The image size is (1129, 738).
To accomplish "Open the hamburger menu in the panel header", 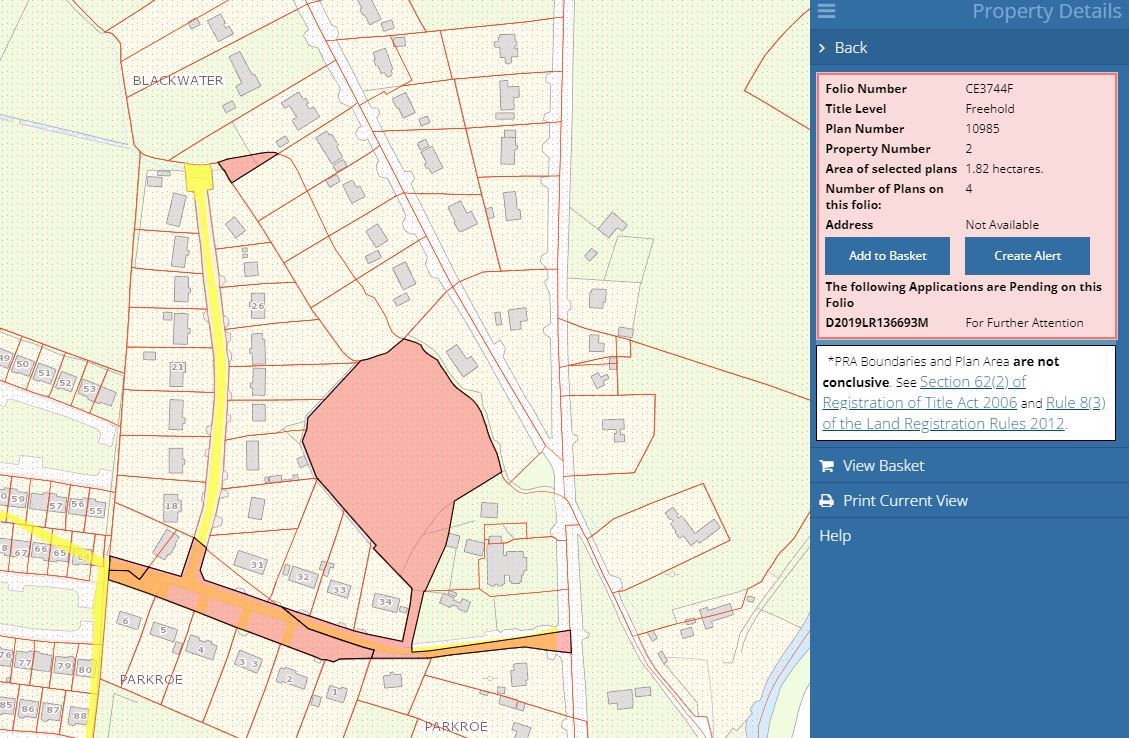I will [x=826, y=12].
